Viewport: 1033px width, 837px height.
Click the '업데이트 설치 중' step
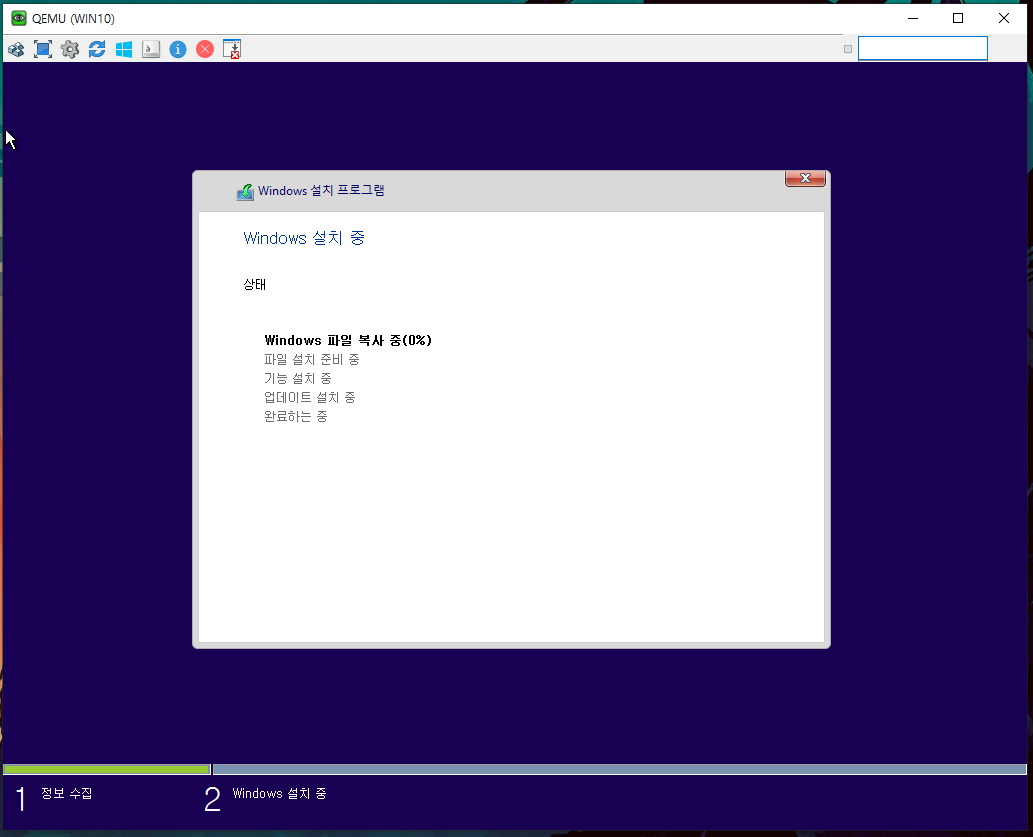coord(310,397)
